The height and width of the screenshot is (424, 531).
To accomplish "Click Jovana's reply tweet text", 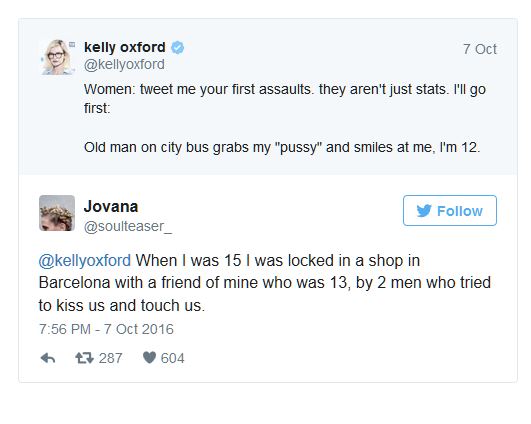I will pyautogui.click(x=264, y=283).
